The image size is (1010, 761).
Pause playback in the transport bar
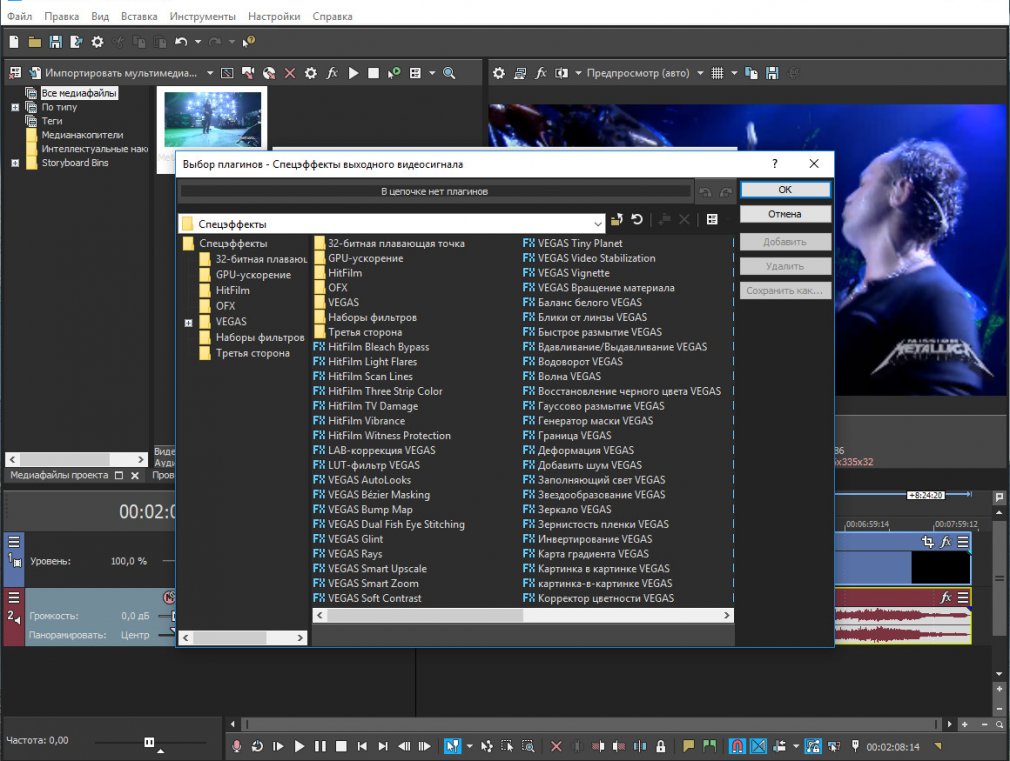(320, 746)
